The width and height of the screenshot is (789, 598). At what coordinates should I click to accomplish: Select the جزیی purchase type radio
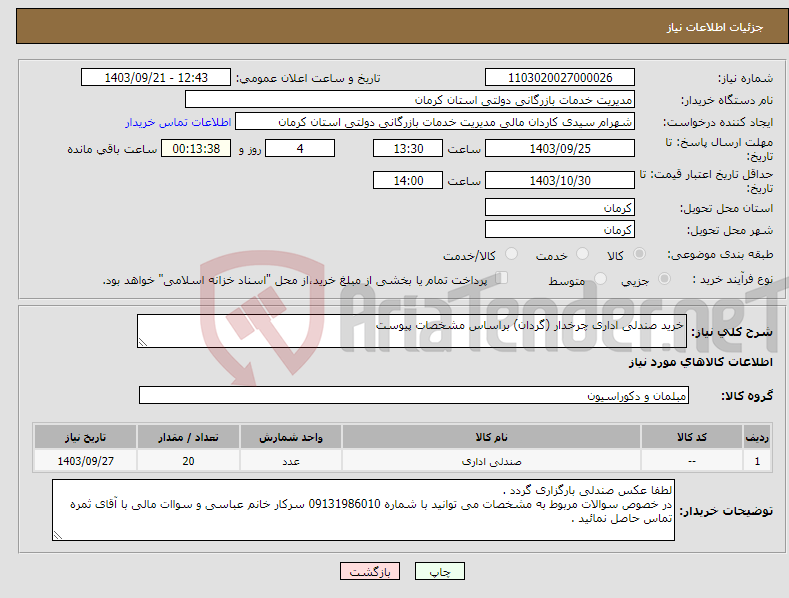pyautogui.click(x=664, y=278)
